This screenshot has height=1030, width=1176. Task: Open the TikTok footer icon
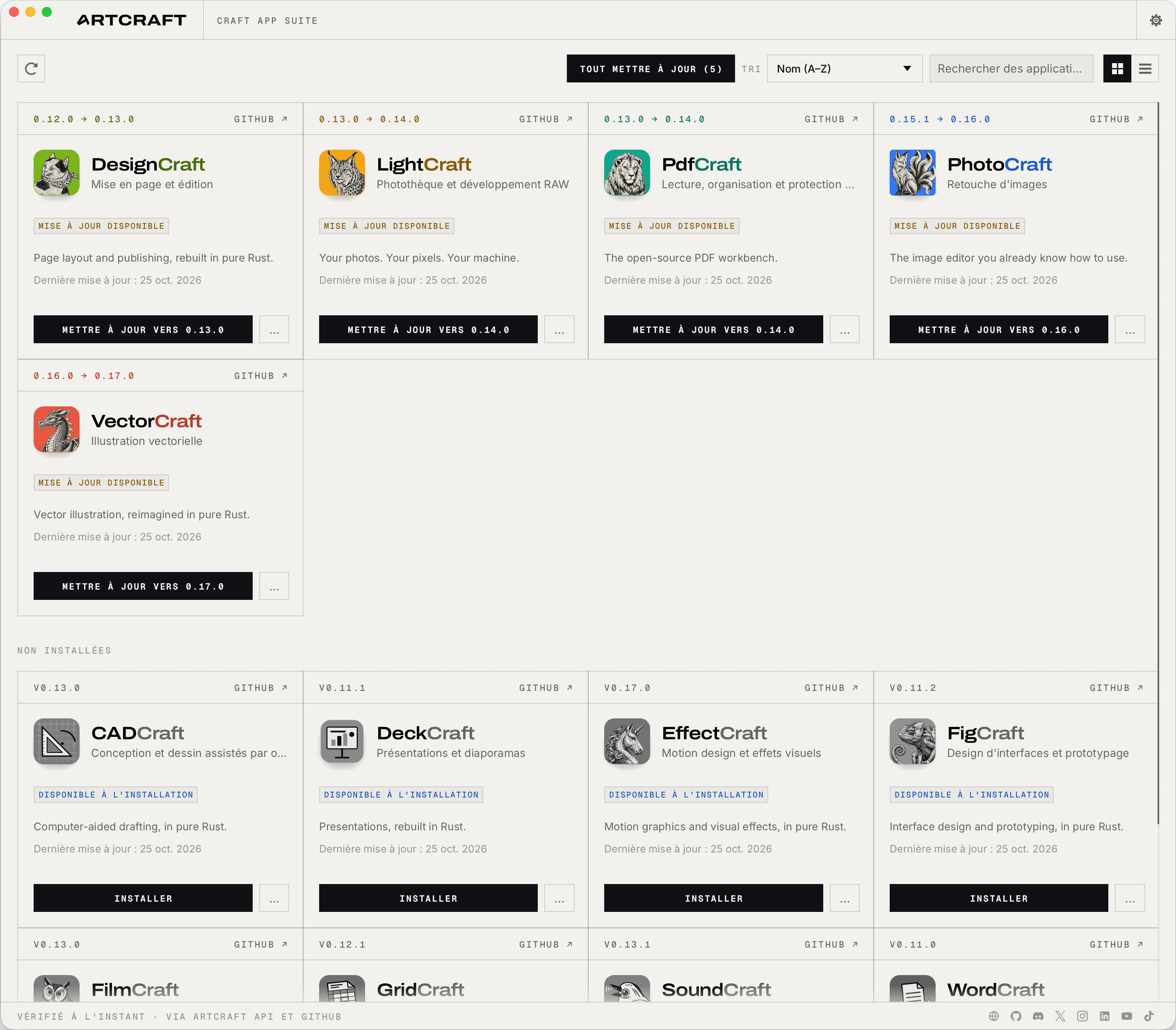1149,1016
